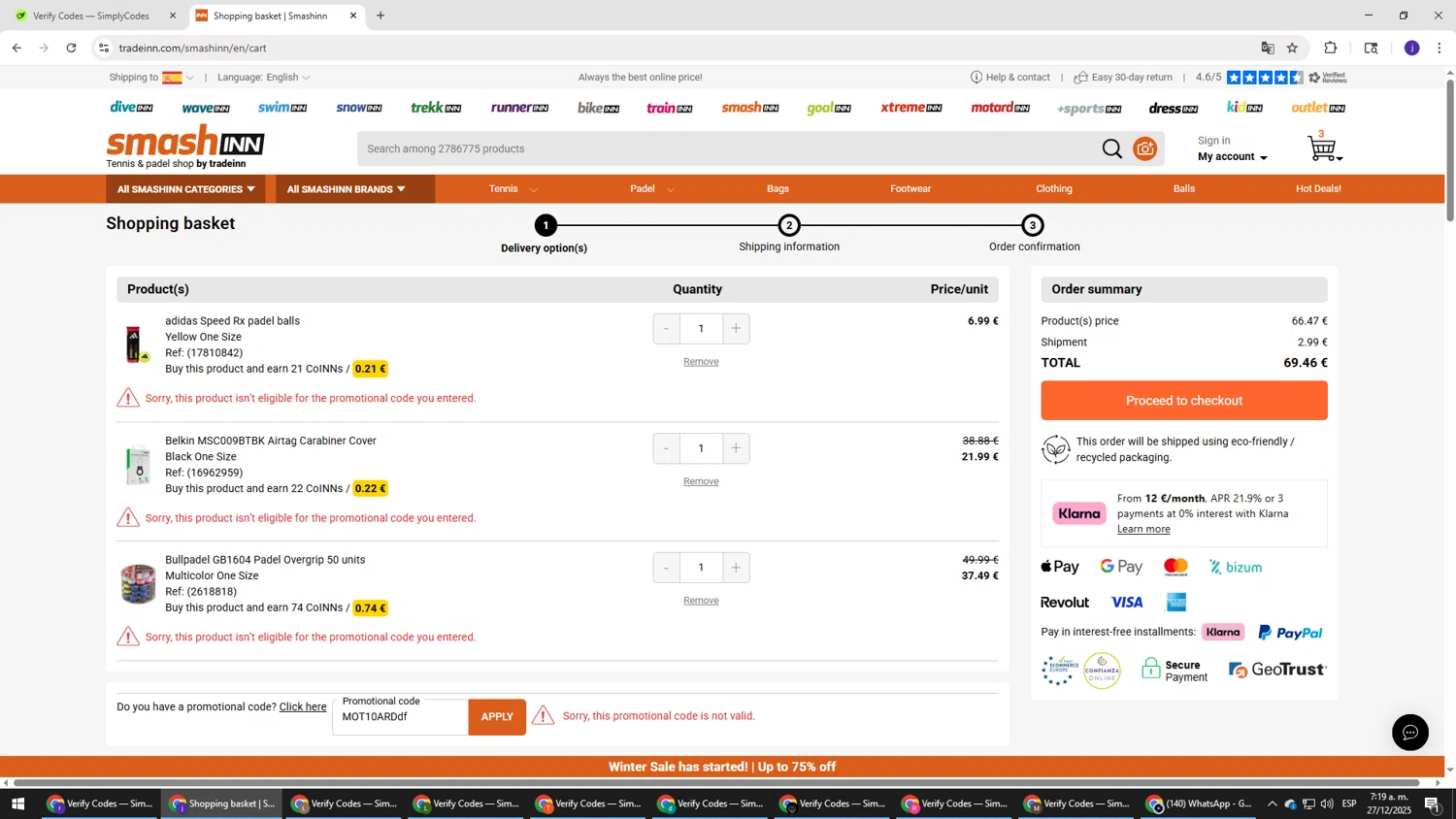1456x819 pixels.
Task: Open the promotional code Click here link
Action: pyautogui.click(x=303, y=706)
